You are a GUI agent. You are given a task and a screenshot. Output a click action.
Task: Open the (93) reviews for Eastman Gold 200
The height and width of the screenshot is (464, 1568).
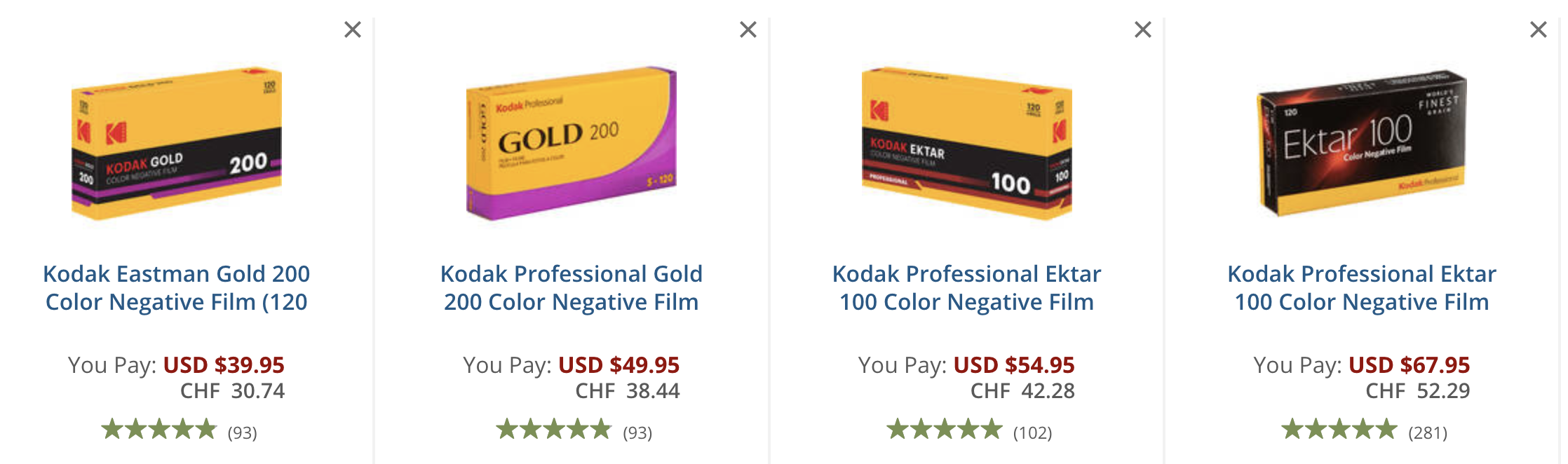[x=243, y=432]
